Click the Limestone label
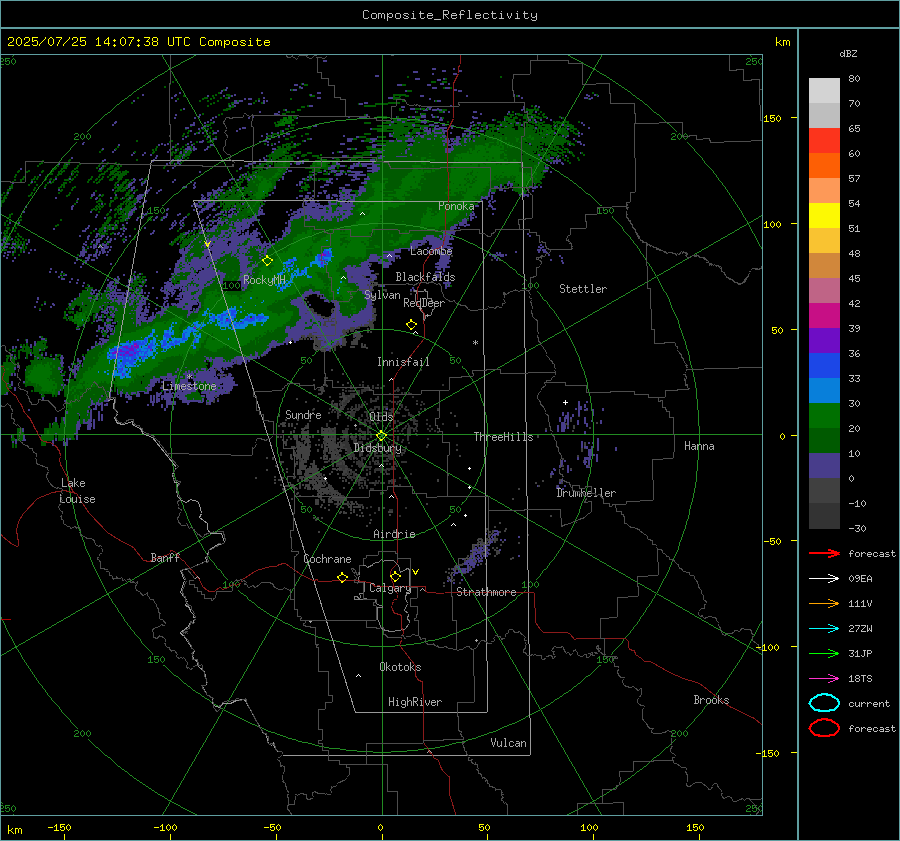 pos(189,386)
